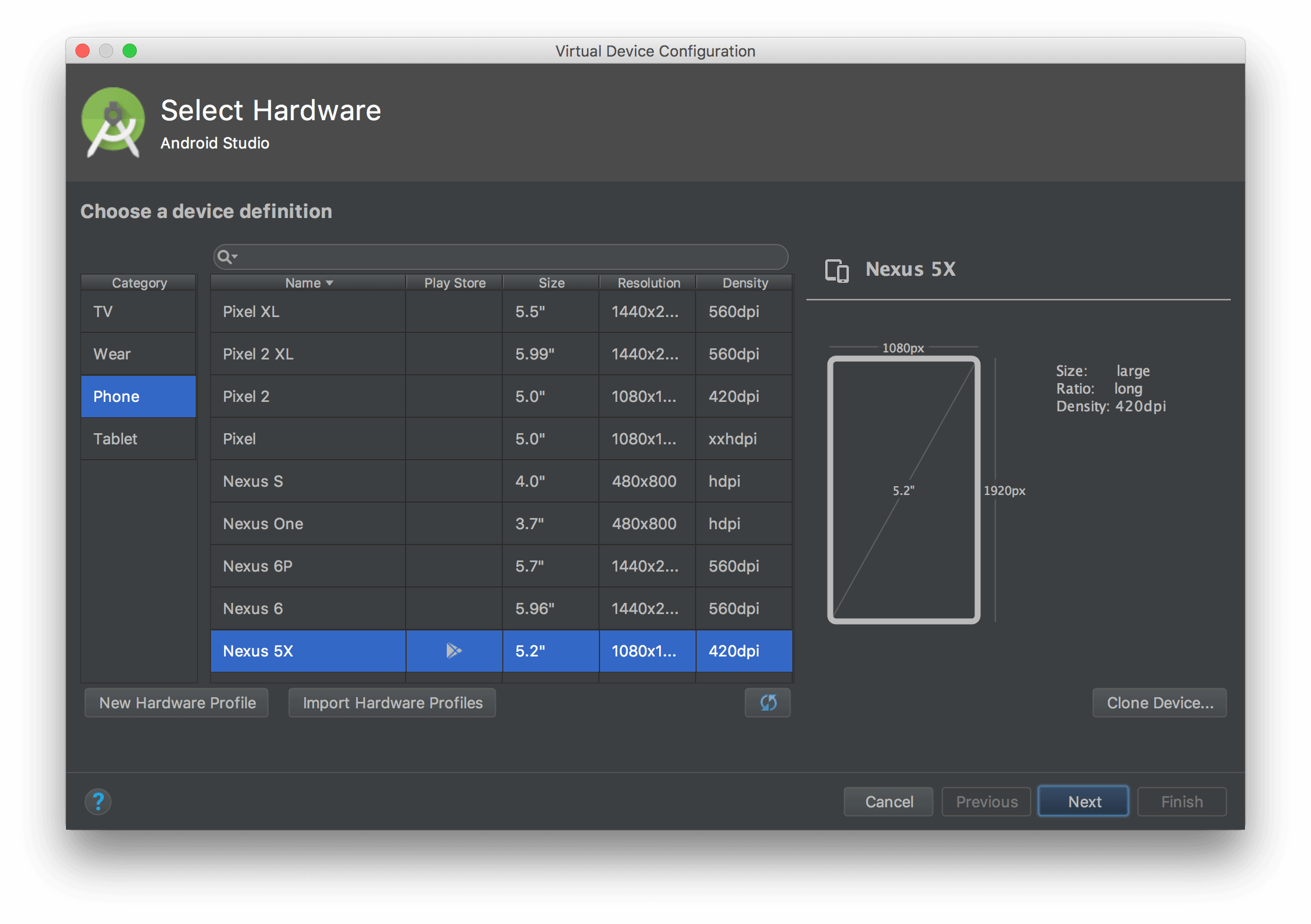Focus the device search field
This screenshot has width=1311, height=924.
click(501, 257)
